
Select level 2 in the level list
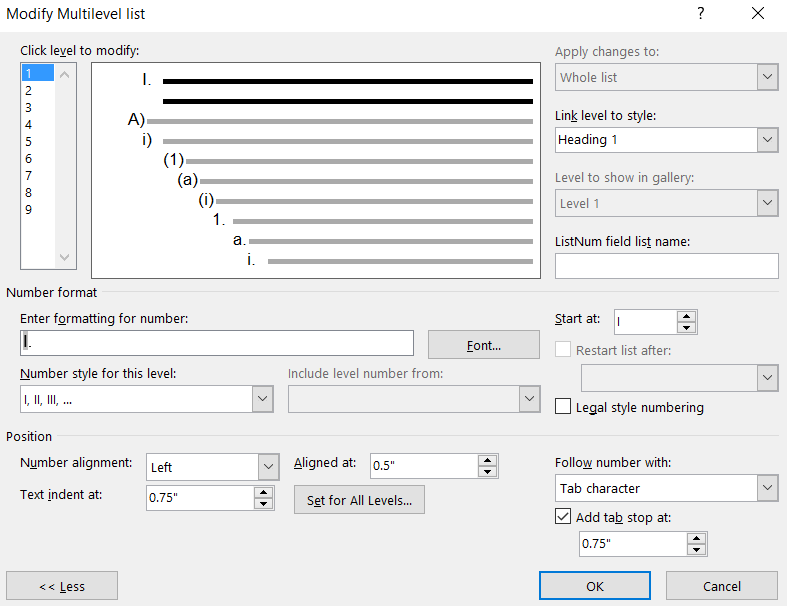tap(29, 90)
